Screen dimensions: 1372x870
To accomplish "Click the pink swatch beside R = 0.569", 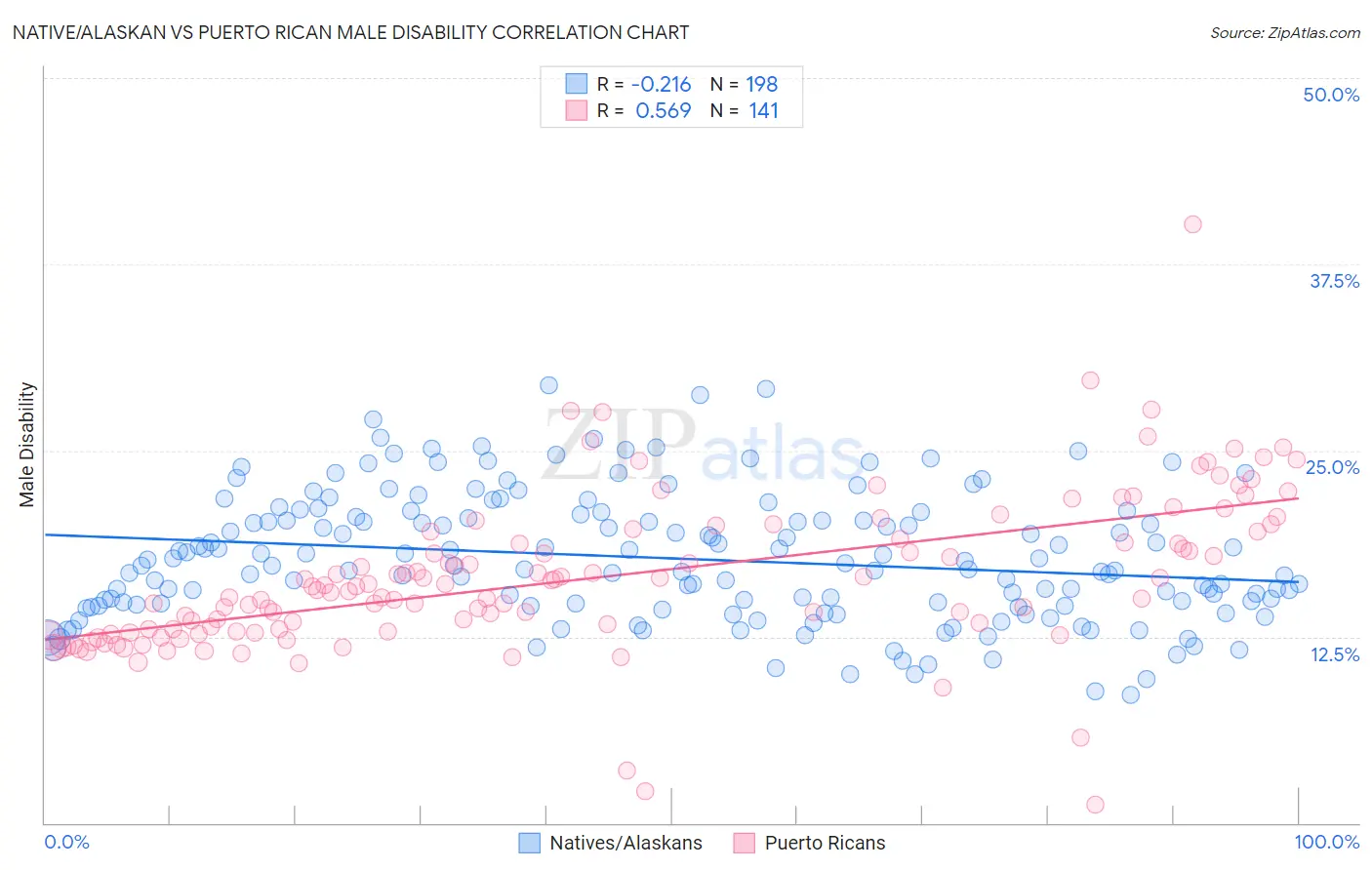I will click(576, 110).
